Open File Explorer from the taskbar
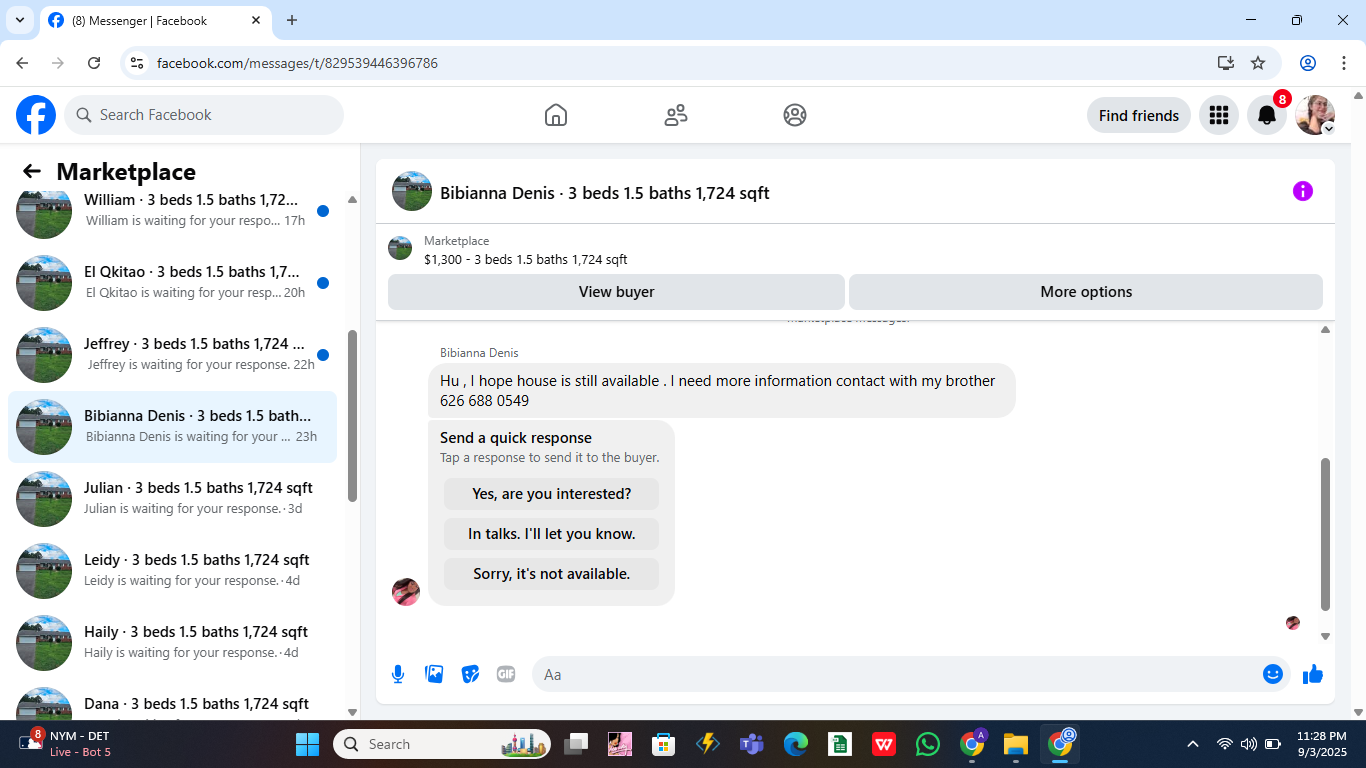 1016,744
